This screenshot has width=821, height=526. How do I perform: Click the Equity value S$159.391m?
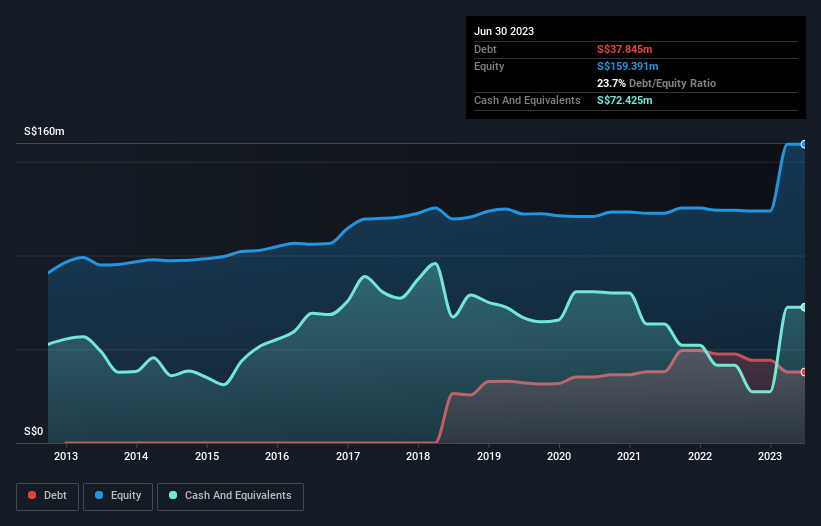[627, 66]
